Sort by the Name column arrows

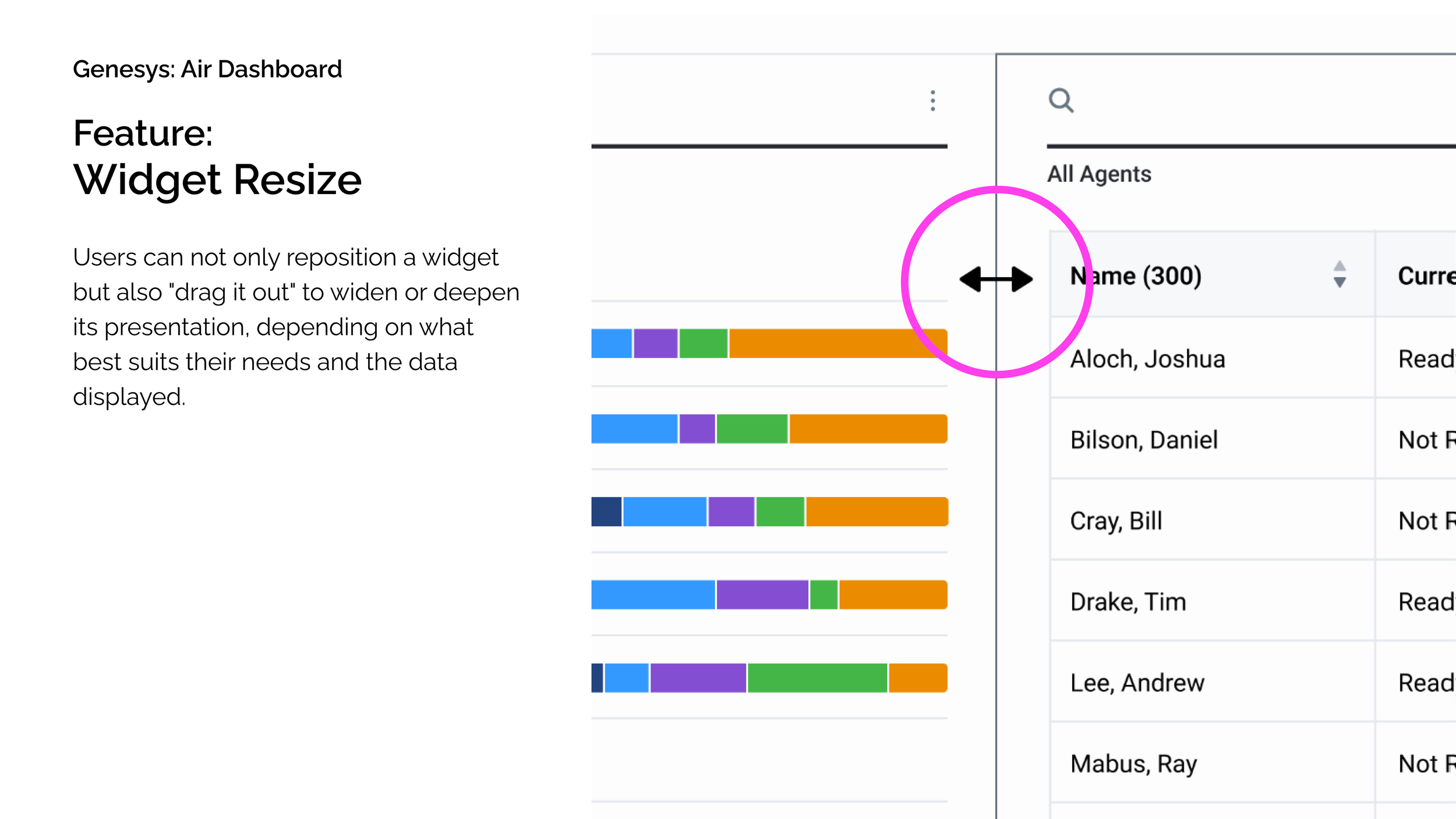(1340, 274)
